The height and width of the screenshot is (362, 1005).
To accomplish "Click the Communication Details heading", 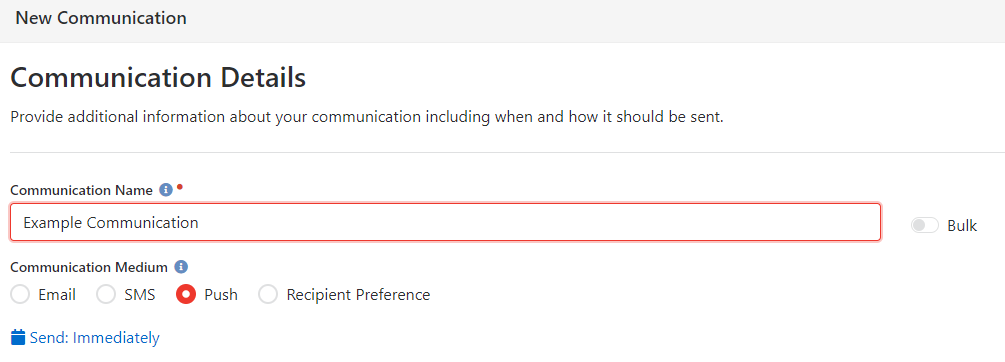I will (158, 78).
